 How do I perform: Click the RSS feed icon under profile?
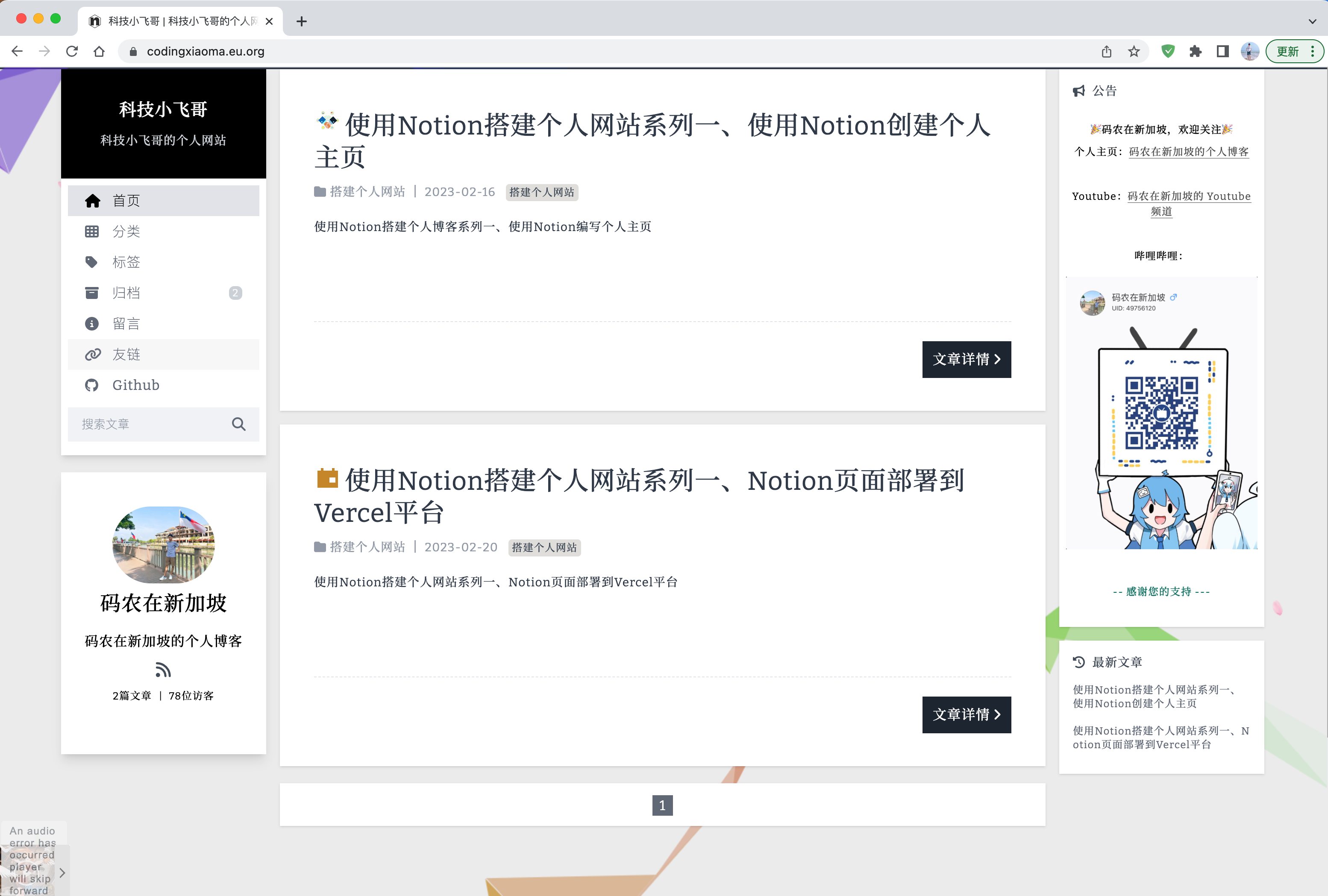pyautogui.click(x=163, y=669)
